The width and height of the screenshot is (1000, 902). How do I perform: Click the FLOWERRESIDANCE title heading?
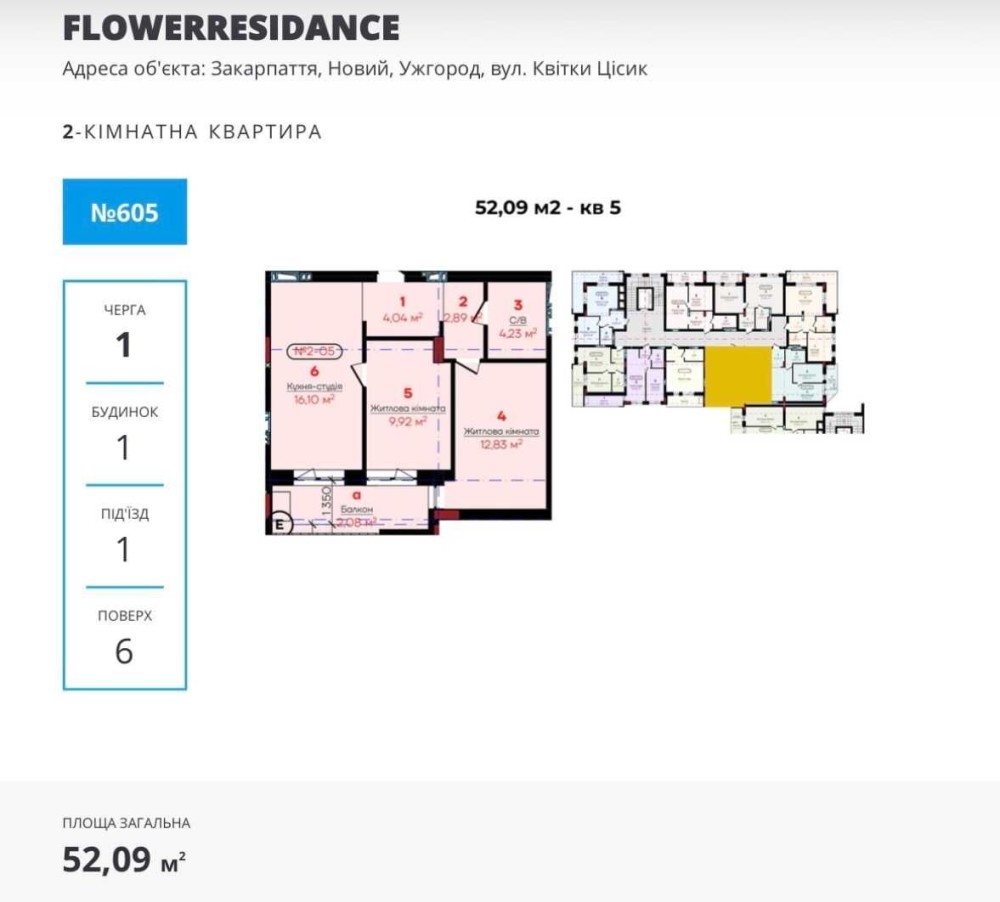click(x=231, y=28)
